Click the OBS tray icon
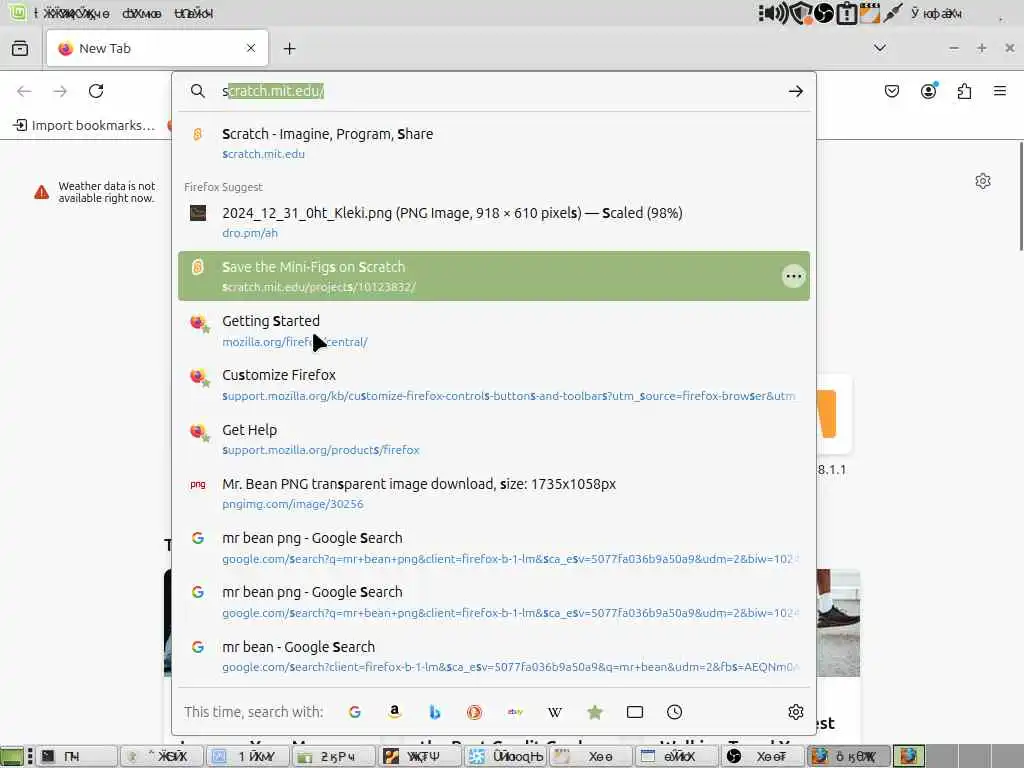The width and height of the screenshot is (1024, 768). (824, 13)
